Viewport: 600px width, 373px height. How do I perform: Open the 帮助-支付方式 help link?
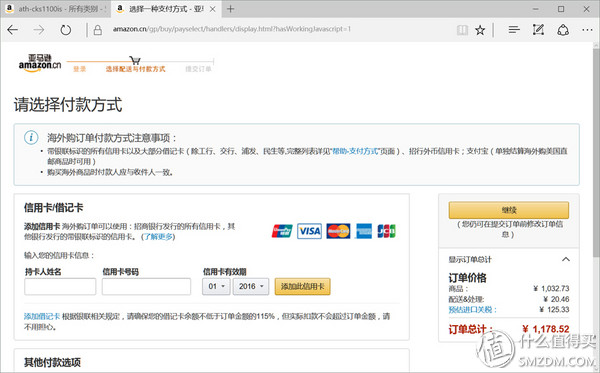coord(355,151)
